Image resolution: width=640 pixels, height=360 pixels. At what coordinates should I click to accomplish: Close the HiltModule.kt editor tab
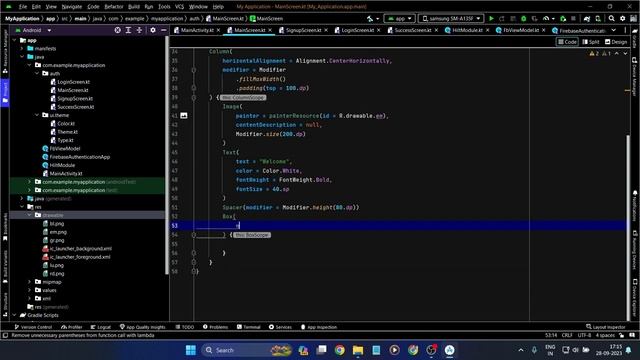tap(487, 30)
